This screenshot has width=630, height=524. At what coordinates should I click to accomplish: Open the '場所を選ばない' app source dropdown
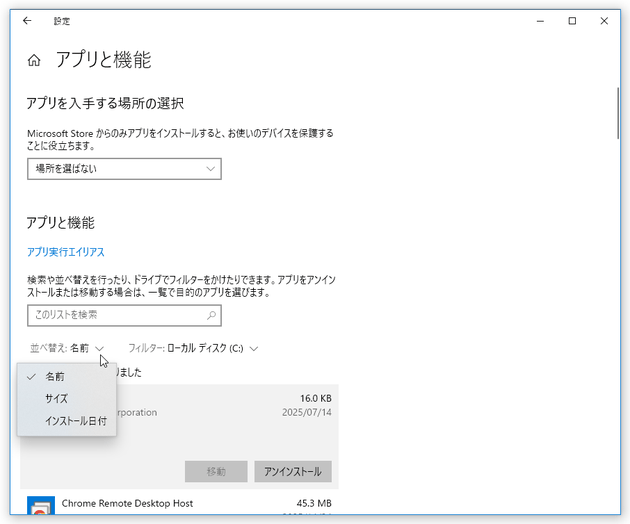[124, 169]
